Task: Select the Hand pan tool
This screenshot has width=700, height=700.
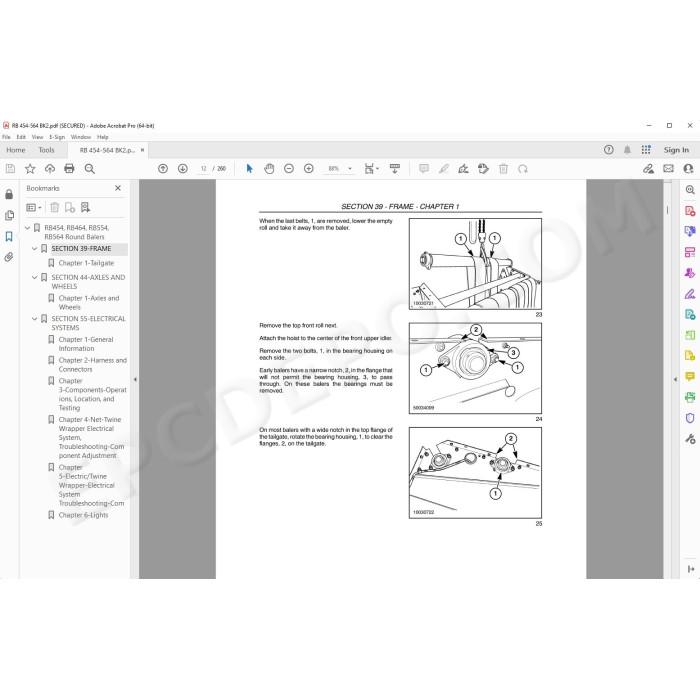Action: tap(269, 169)
